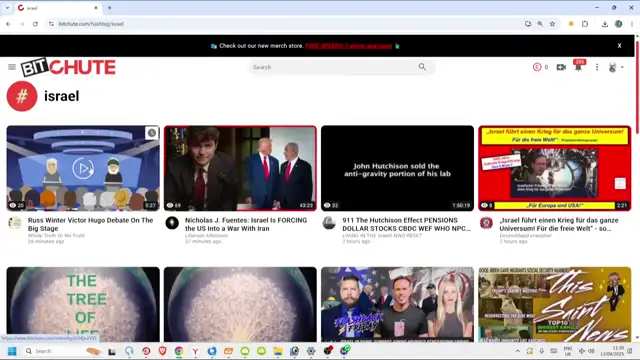Reload the current page

pyautogui.click(x=36, y=24)
